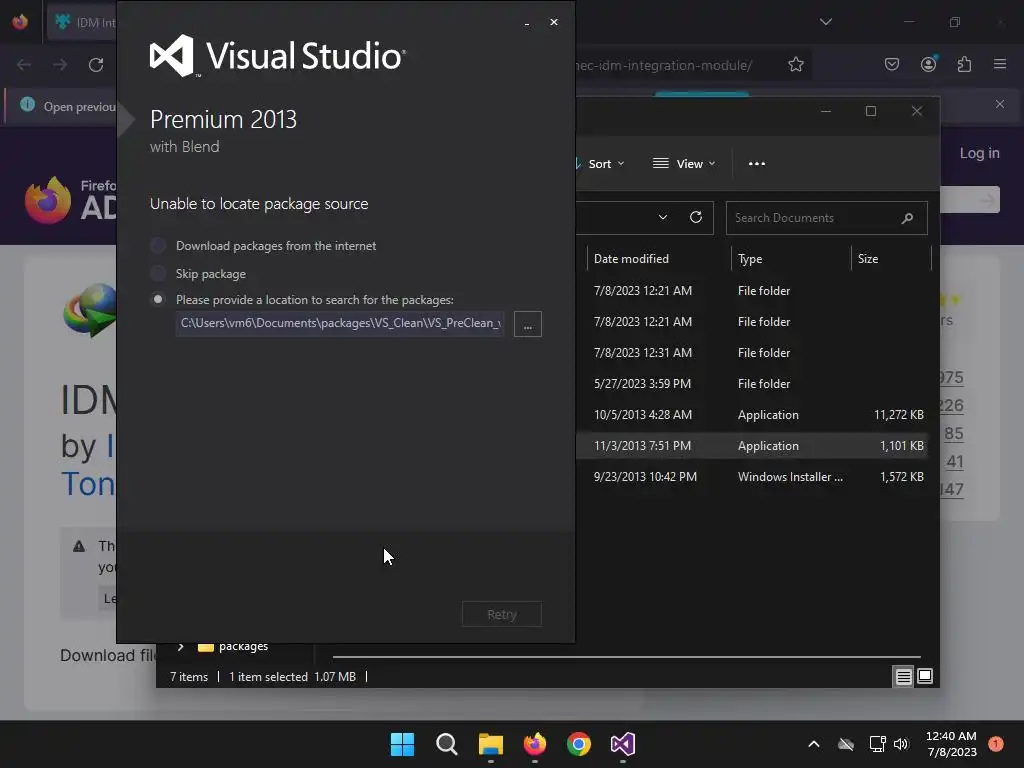The width and height of the screenshot is (1024, 768).
Task: Close the Visual Studio setup dialog
Action: 554,22
